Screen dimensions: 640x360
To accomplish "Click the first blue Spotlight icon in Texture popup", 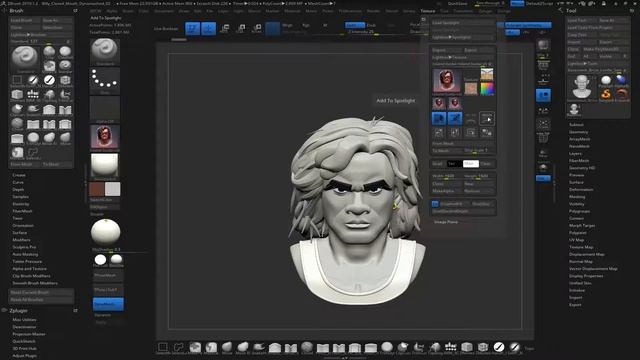I will [439, 118].
